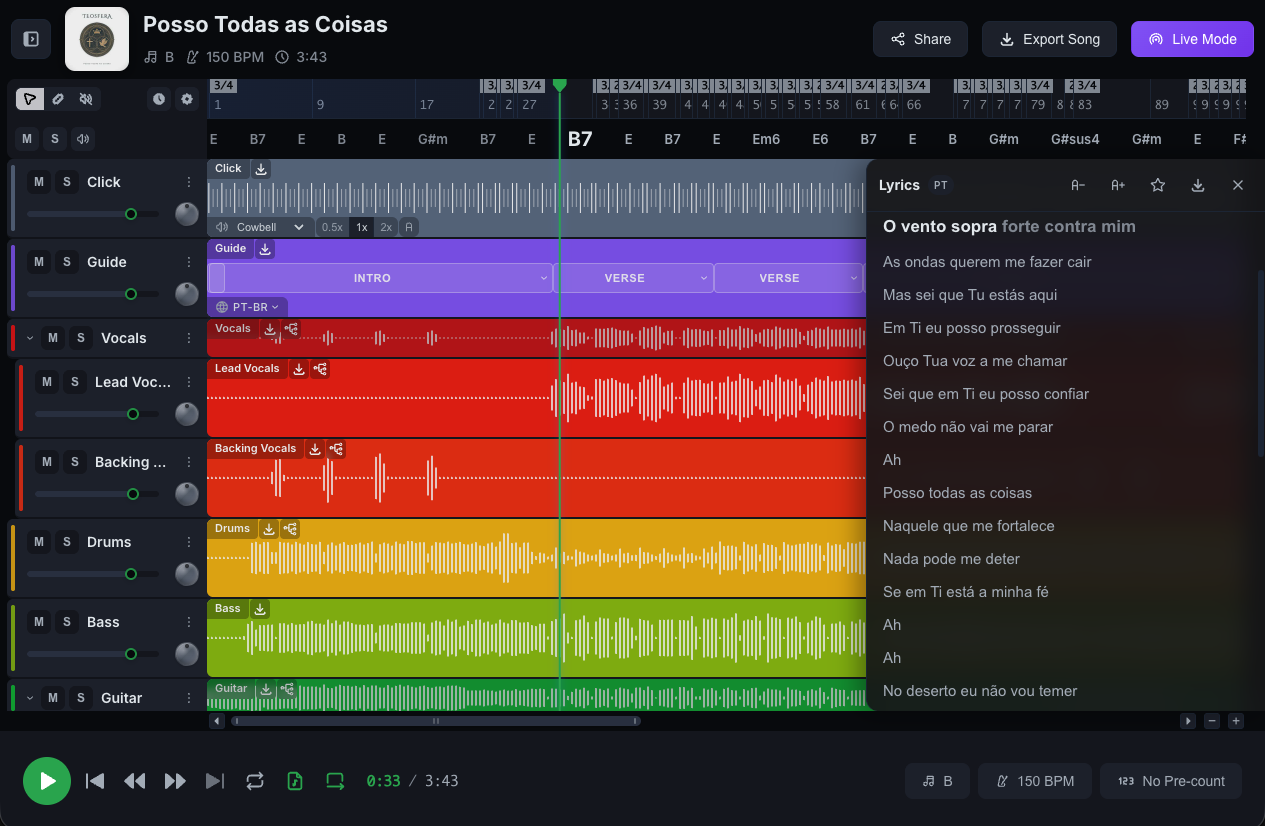Click the global speaker monitor icon
This screenshot has width=1265, height=826.
click(x=83, y=139)
